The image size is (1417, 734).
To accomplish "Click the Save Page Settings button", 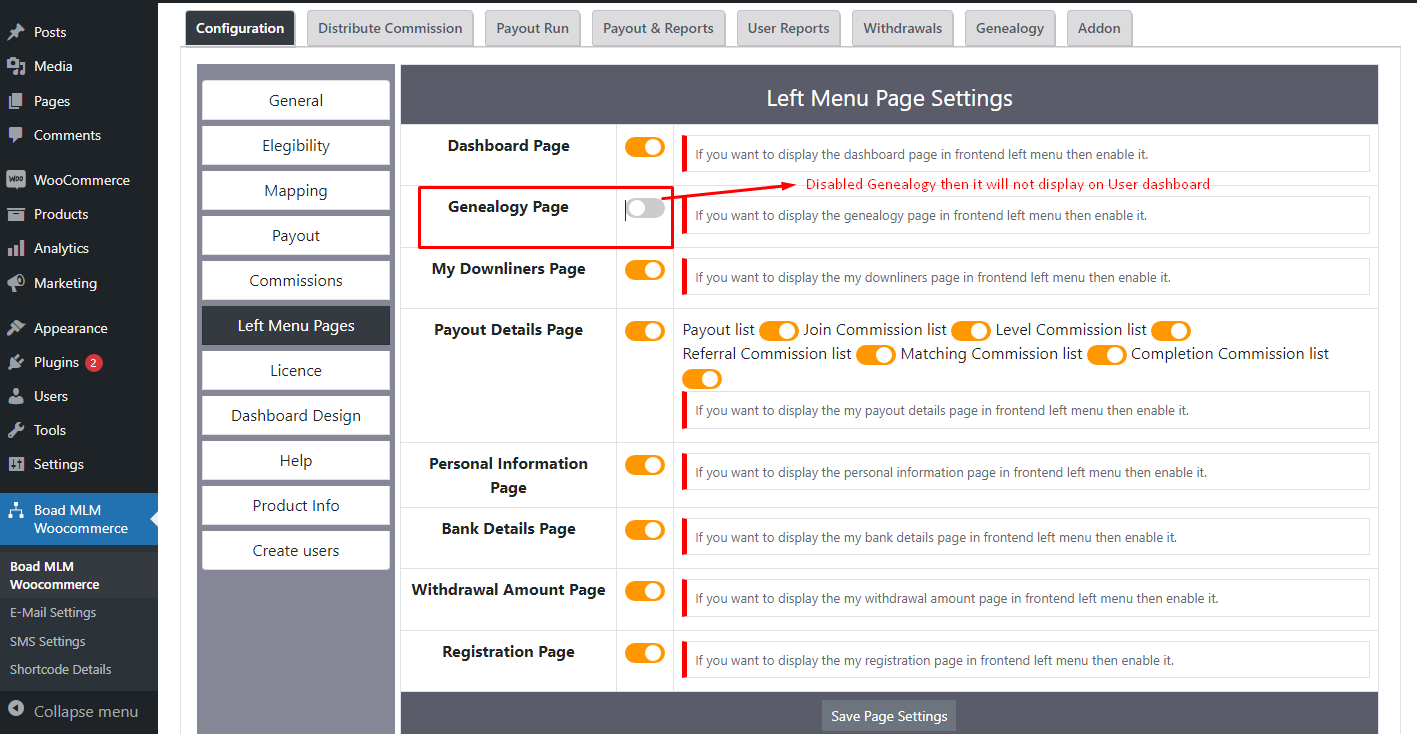I will [888, 715].
